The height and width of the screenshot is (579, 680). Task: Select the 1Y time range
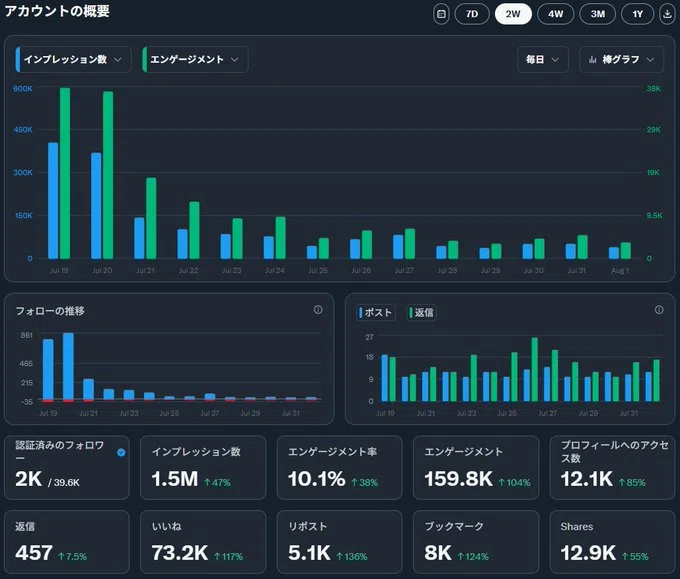[x=638, y=14]
